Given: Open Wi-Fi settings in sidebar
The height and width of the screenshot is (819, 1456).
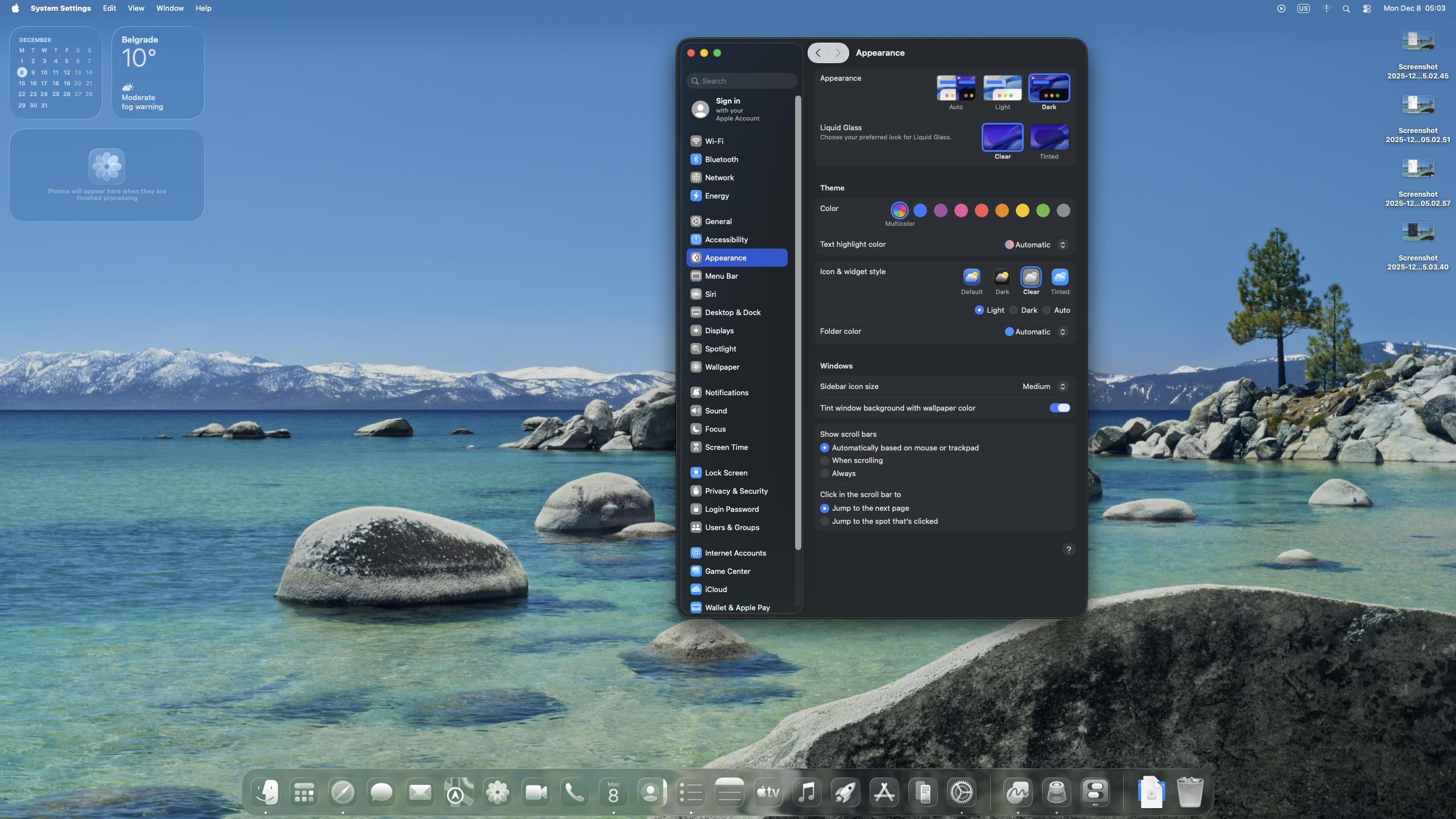Looking at the screenshot, I should pos(714,141).
